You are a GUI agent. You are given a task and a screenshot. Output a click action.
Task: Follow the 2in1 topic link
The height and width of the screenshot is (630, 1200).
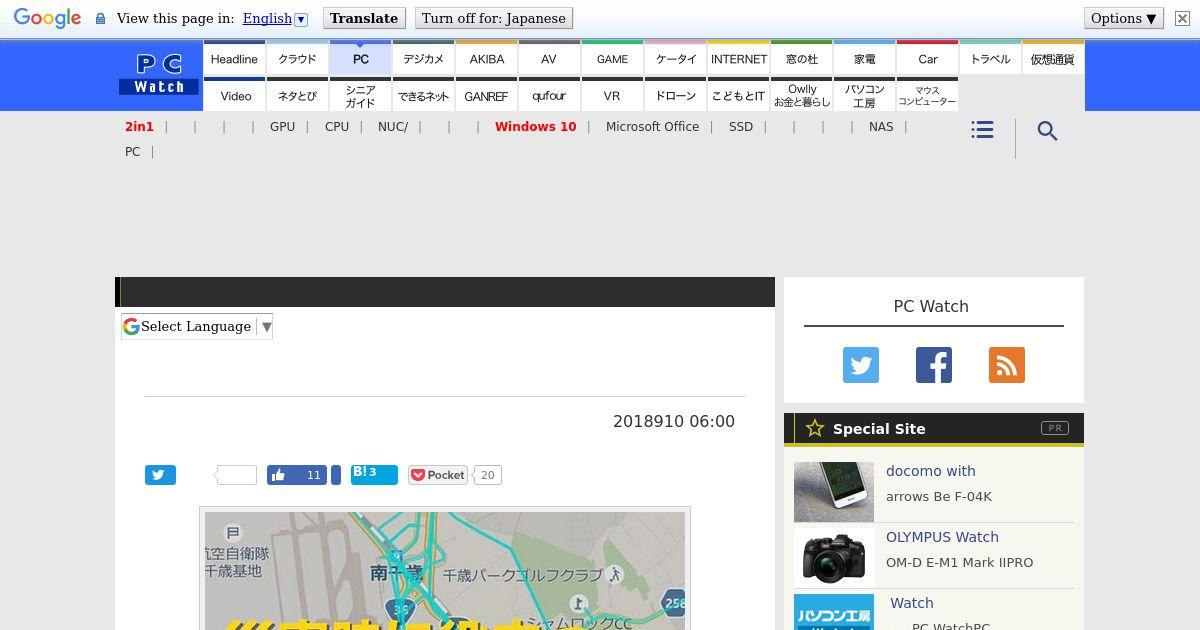[x=139, y=127]
